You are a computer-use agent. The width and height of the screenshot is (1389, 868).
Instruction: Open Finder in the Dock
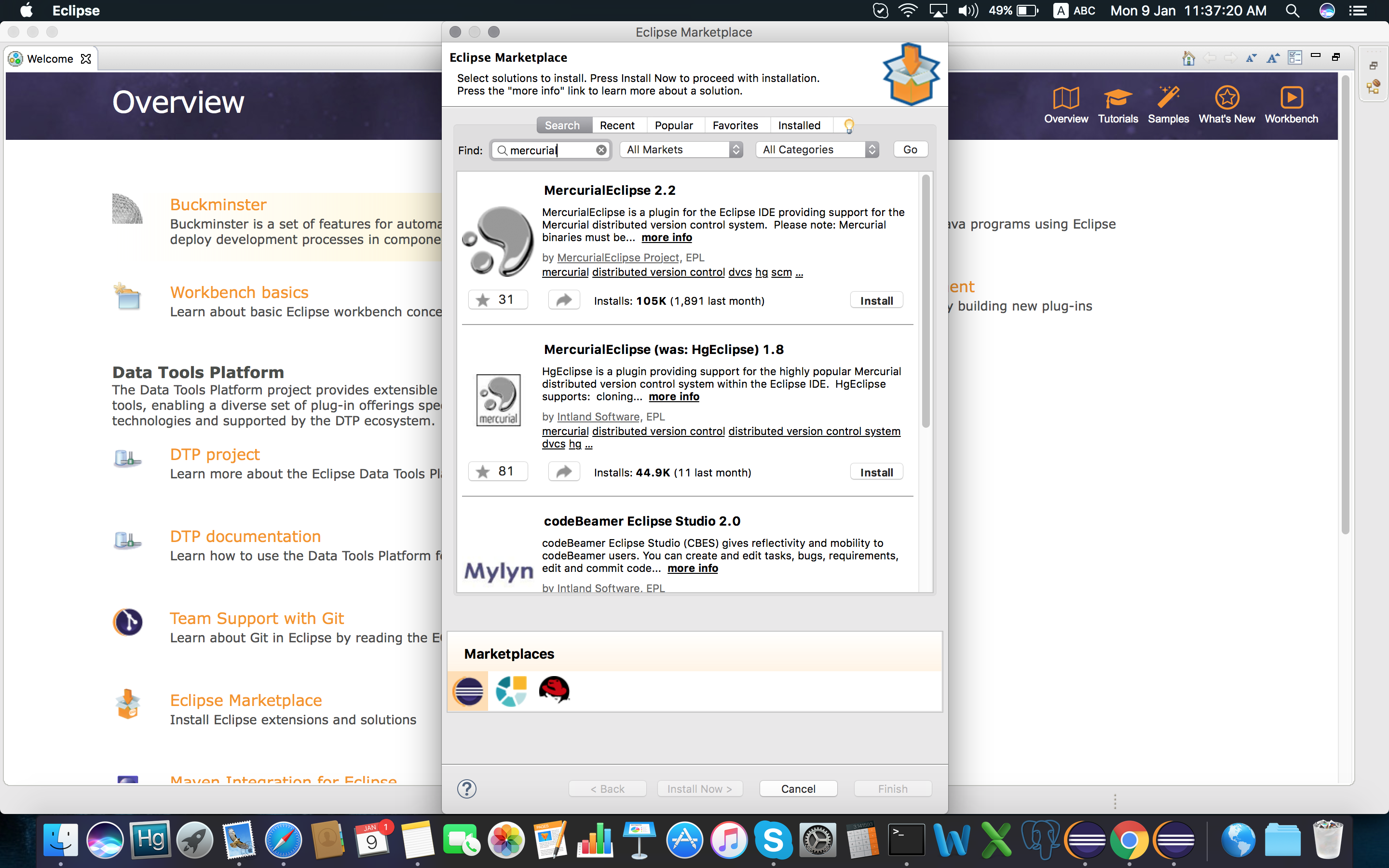click(60, 840)
